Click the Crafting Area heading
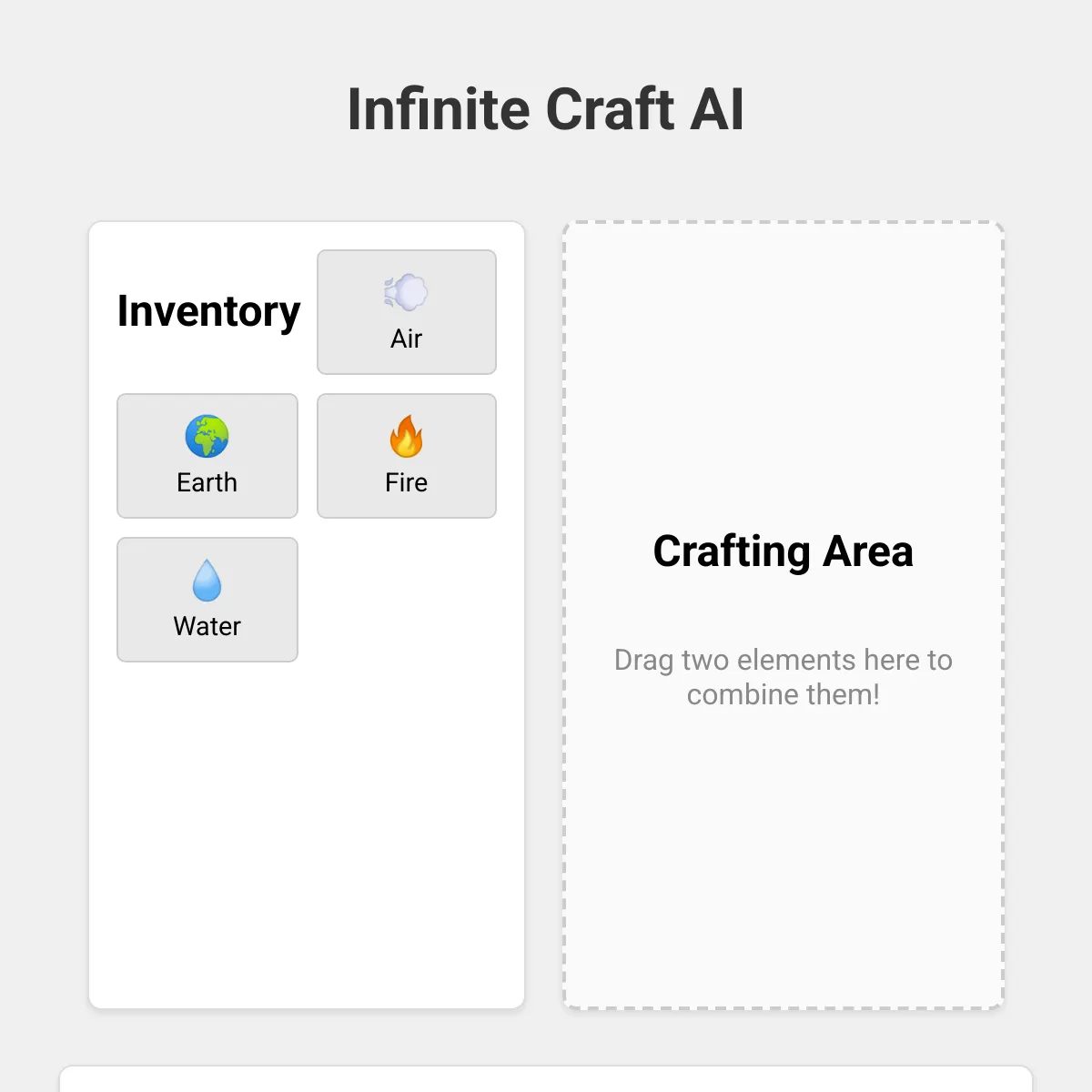 pyautogui.click(x=784, y=551)
